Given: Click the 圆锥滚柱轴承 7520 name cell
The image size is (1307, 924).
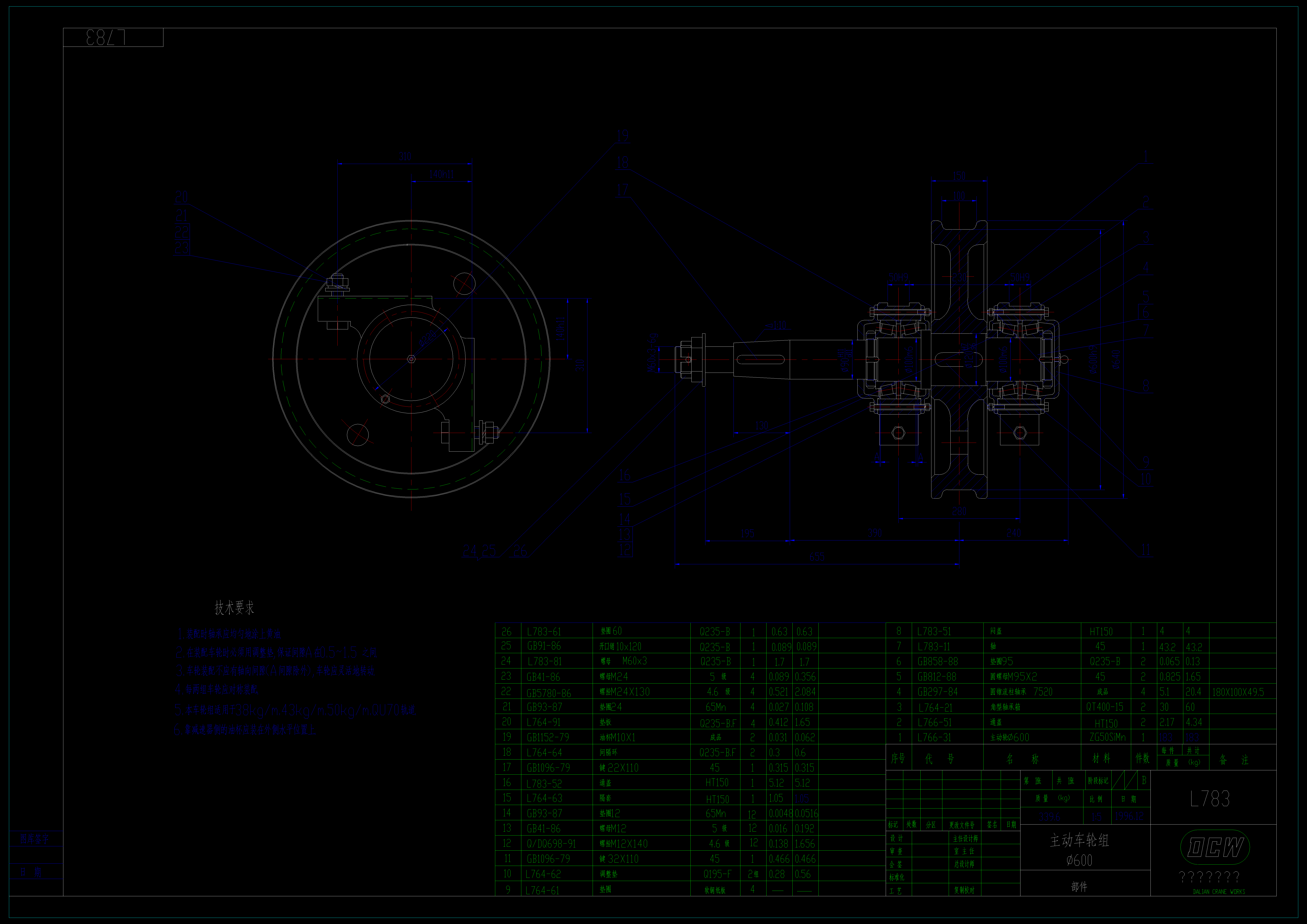Looking at the screenshot, I should (x=1021, y=692).
